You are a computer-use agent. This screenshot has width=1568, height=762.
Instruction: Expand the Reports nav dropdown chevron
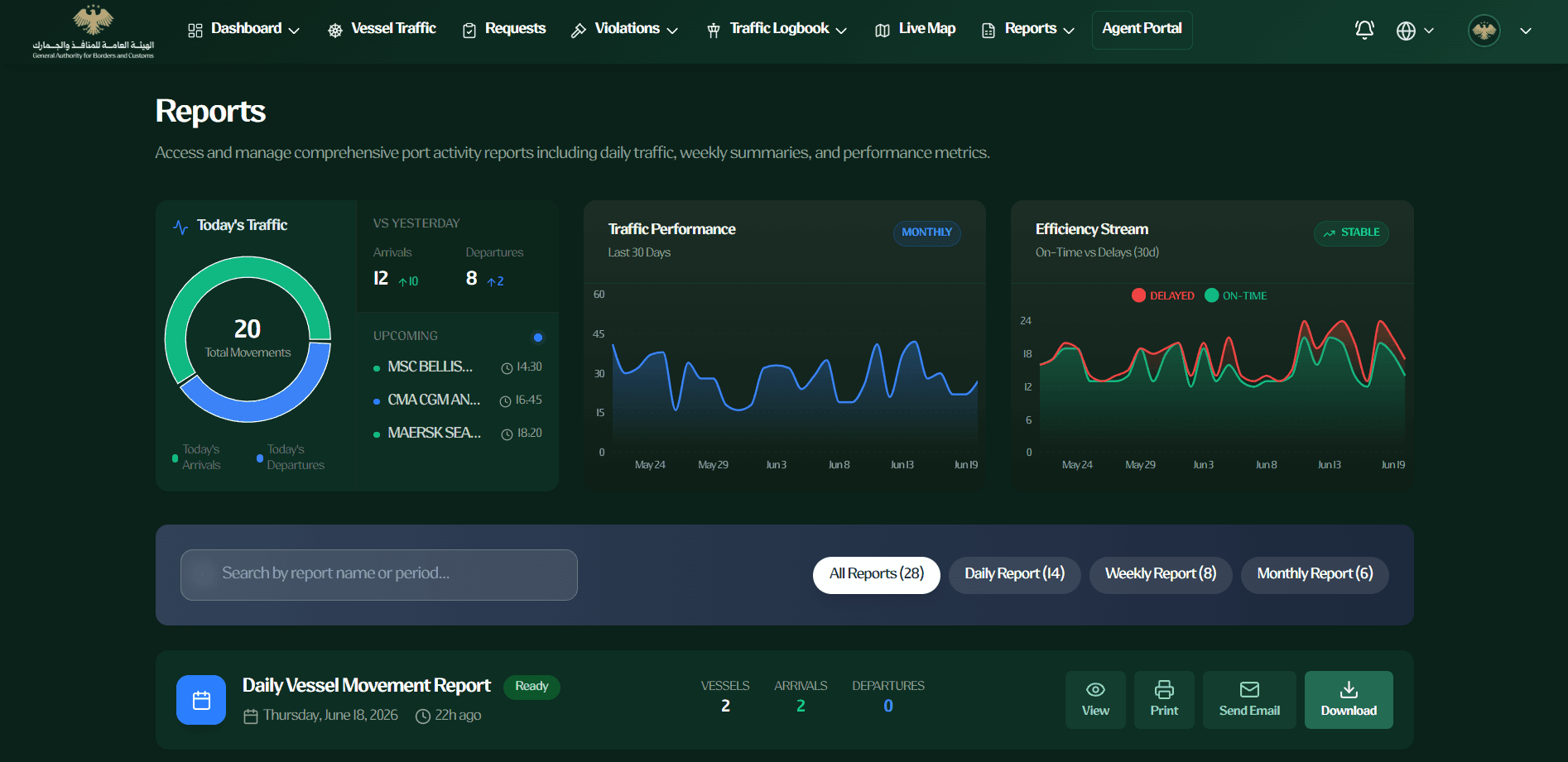(1069, 31)
